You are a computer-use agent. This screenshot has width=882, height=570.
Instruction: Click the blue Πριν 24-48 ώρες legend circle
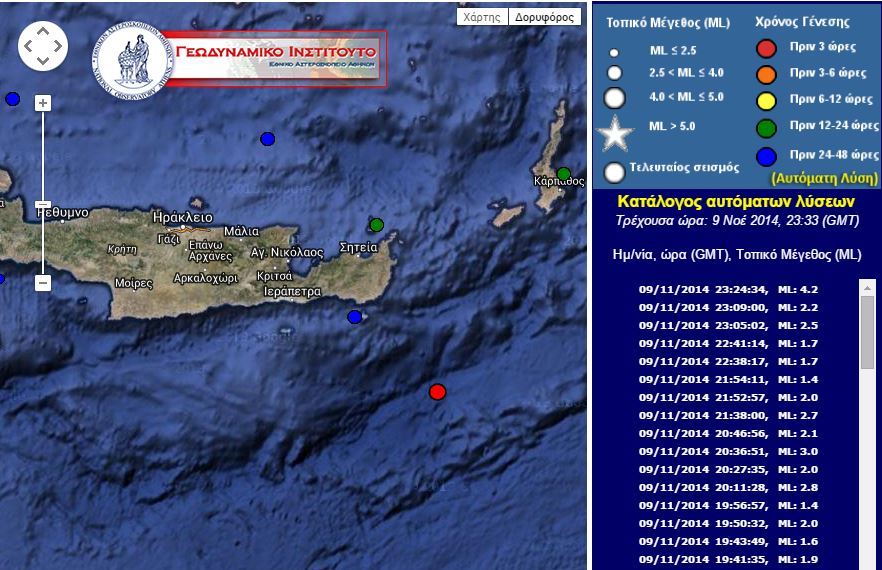[766, 157]
